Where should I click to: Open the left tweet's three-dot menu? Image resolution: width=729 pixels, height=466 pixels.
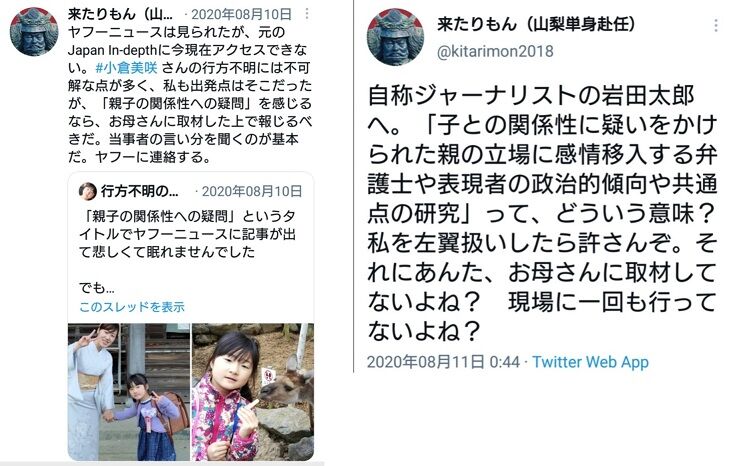307,14
